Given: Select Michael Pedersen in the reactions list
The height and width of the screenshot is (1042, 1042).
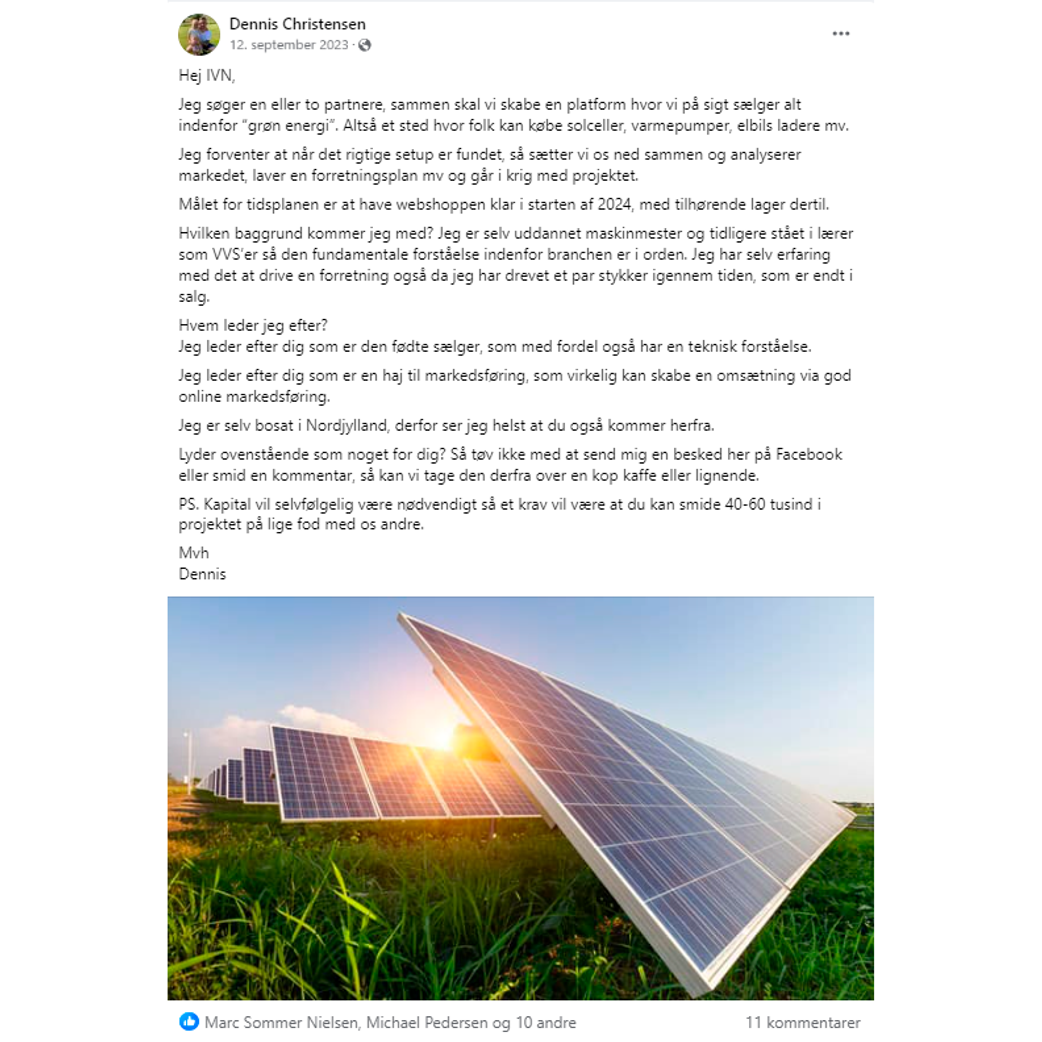Looking at the screenshot, I should click(428, 1022).
